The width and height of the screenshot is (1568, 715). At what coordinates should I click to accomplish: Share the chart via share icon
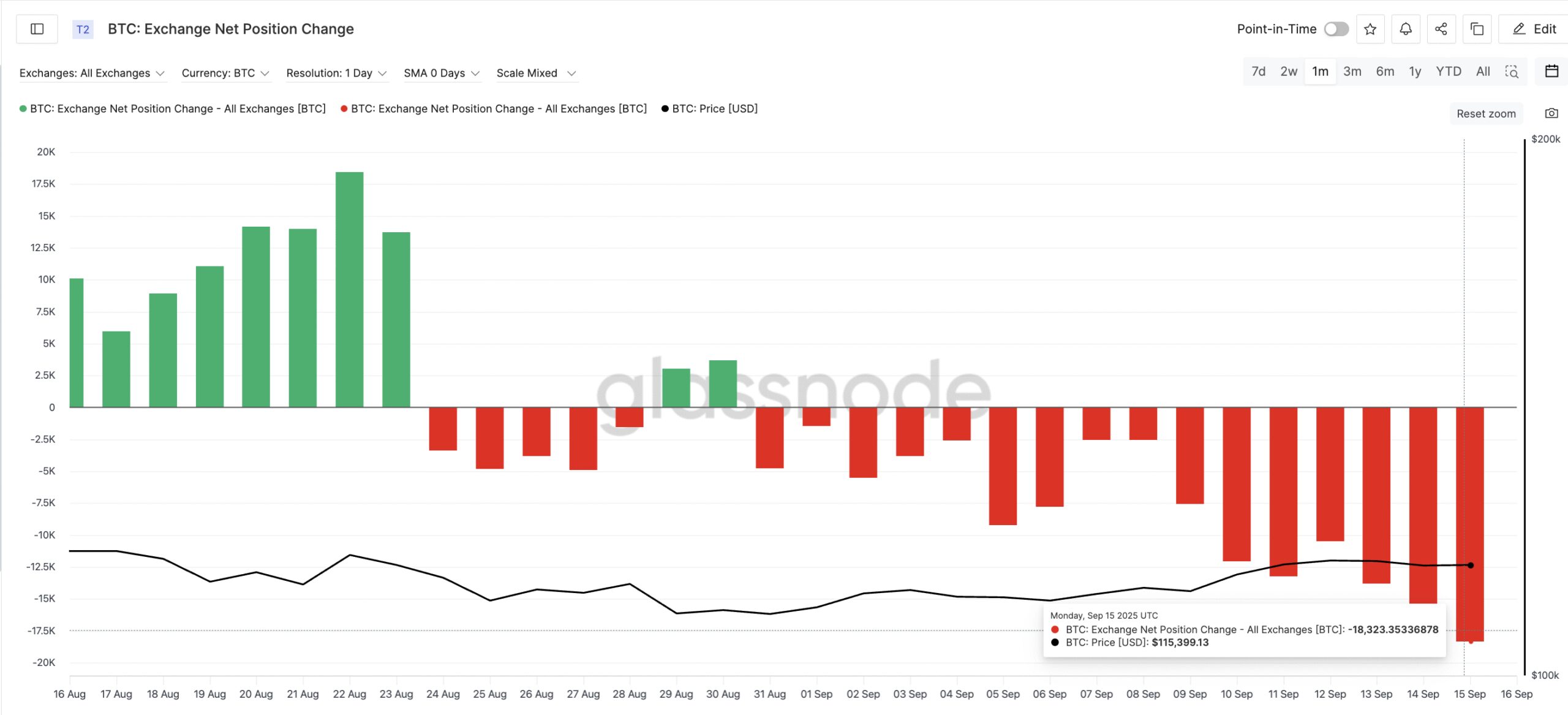coord(1441,29)
